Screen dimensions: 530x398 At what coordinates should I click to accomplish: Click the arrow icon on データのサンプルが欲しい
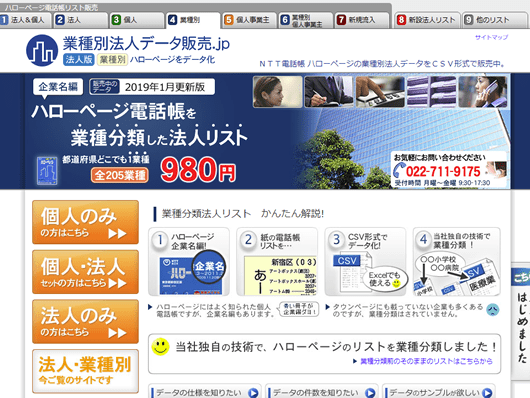[x=487, y=393]
